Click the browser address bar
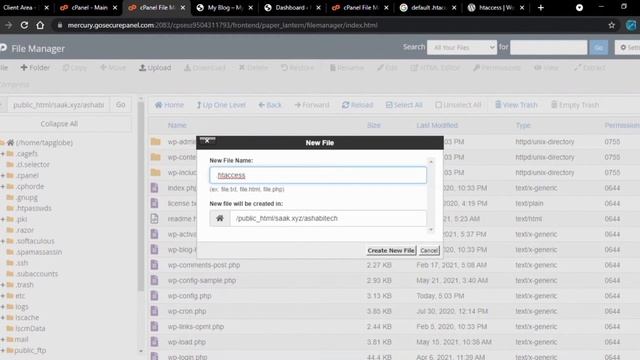This screenshot has width=640, height=360. coord(327,25)
